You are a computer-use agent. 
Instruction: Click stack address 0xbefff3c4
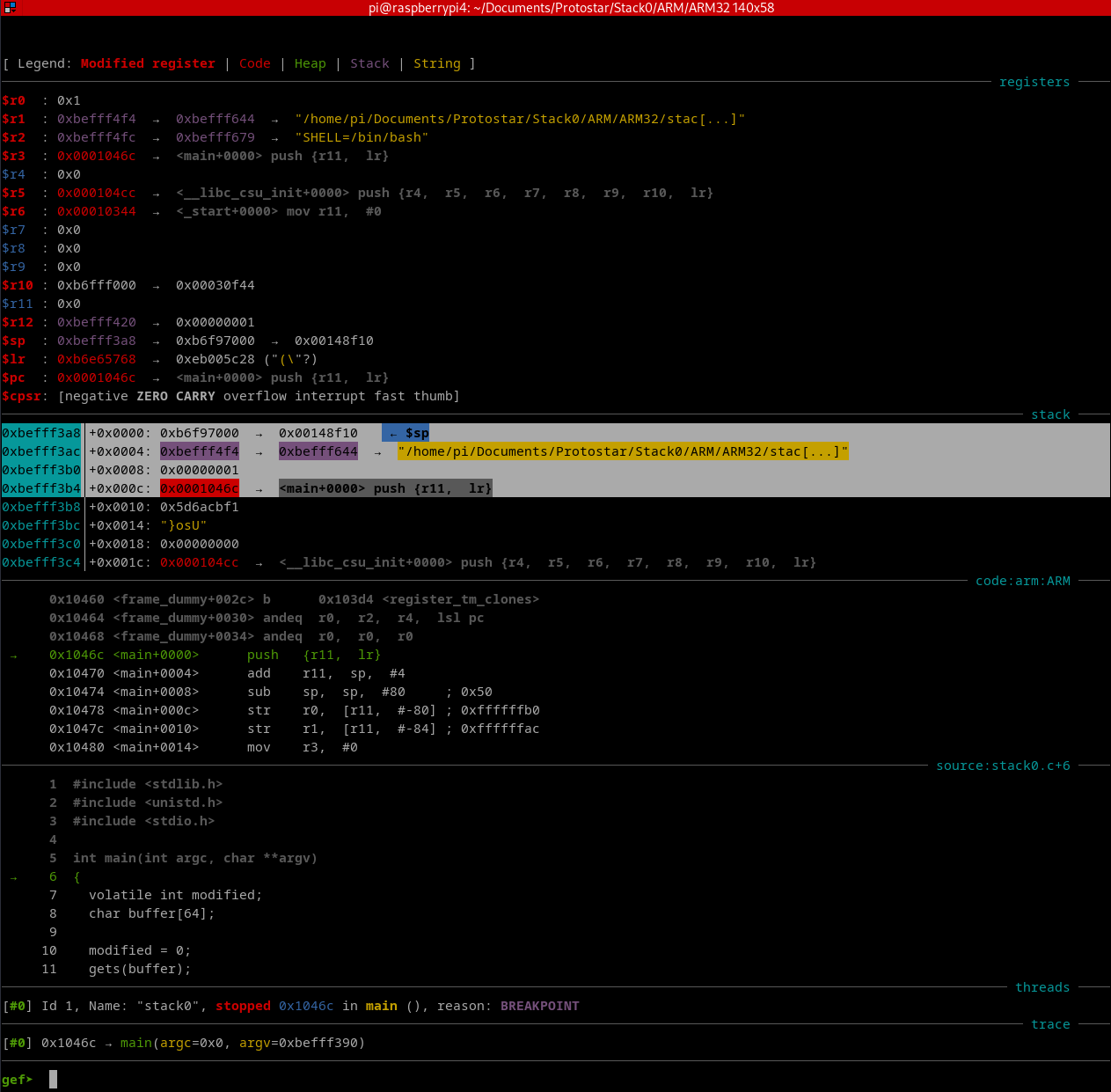(41, 562)
